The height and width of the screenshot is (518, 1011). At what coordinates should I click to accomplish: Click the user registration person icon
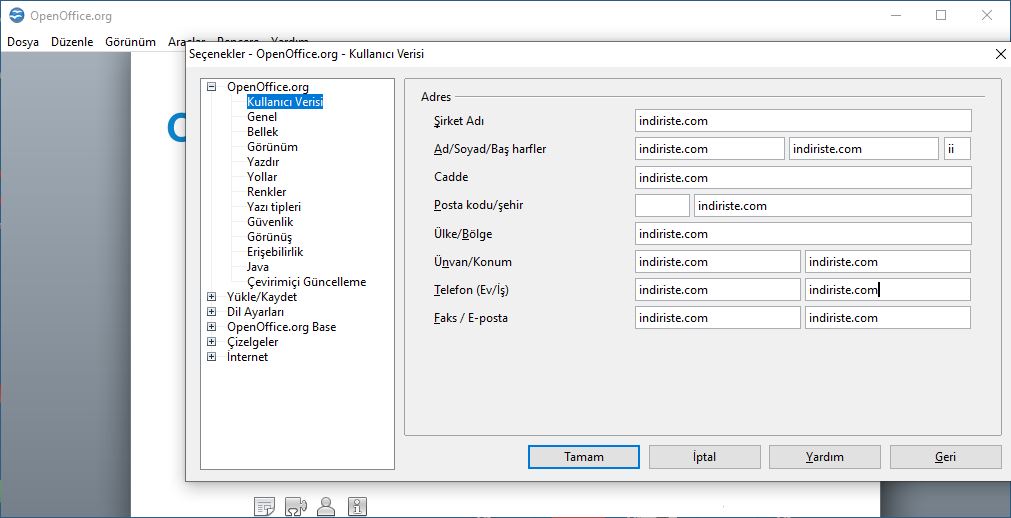(327, 506)
